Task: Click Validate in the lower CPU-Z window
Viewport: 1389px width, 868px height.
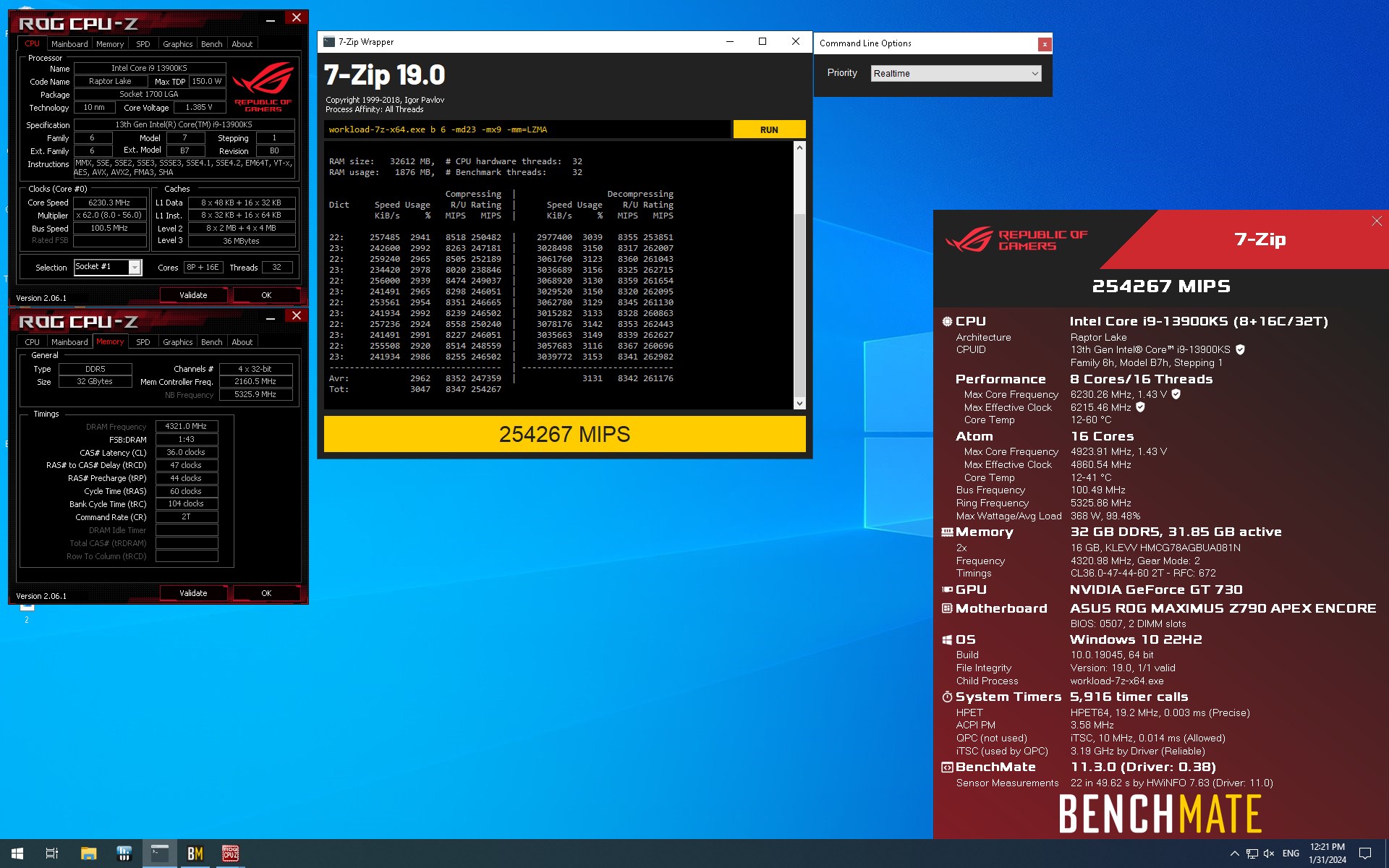Action: pyautogui.click(x=193, y=593)
